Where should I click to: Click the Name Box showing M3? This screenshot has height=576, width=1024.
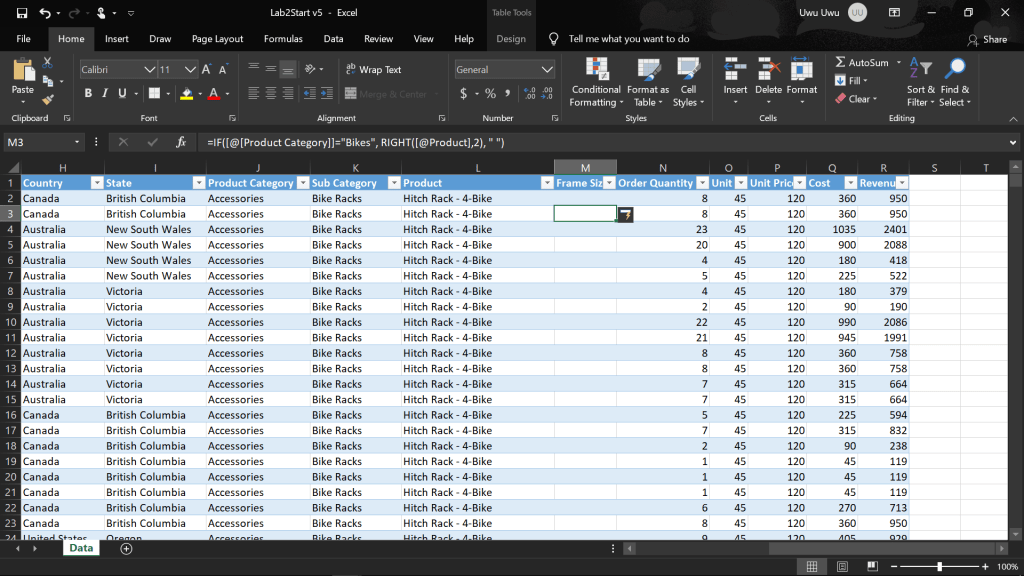40,142
